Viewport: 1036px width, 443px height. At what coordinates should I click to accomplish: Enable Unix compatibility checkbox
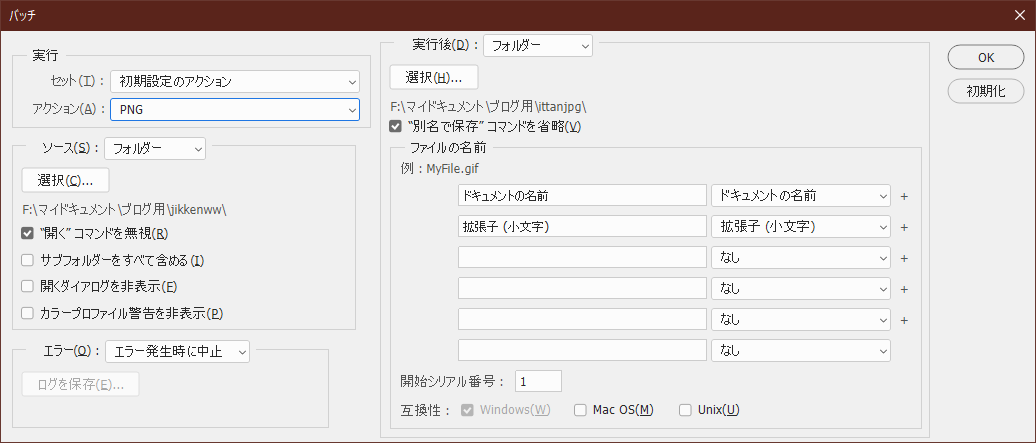point(685,410)
